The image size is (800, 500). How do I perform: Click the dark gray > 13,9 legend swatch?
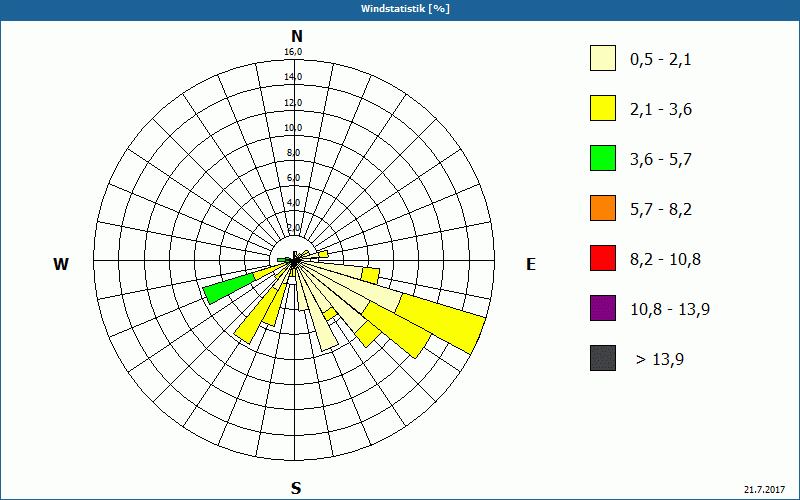click(603, 358)
